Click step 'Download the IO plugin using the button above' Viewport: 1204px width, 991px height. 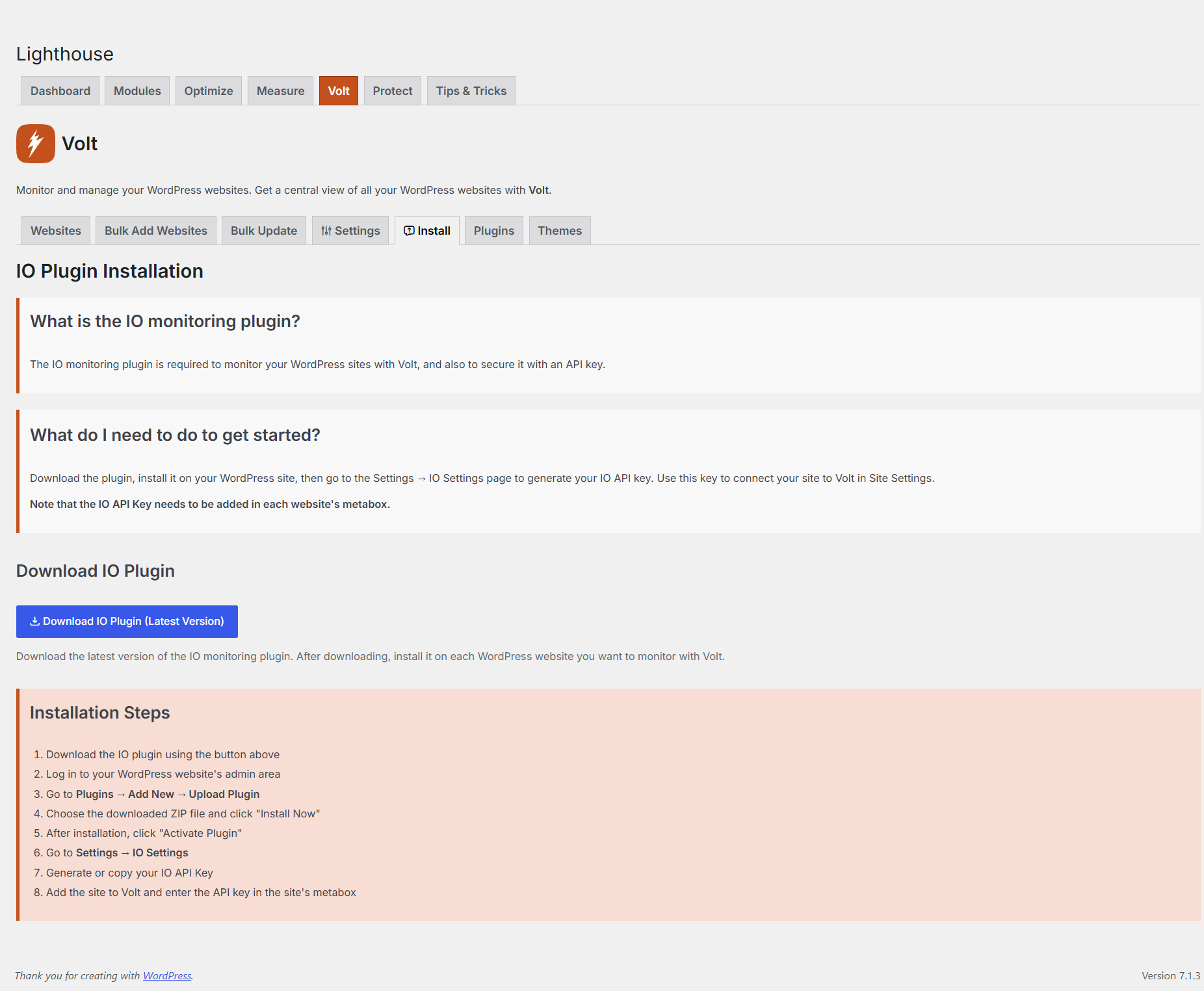163,755
